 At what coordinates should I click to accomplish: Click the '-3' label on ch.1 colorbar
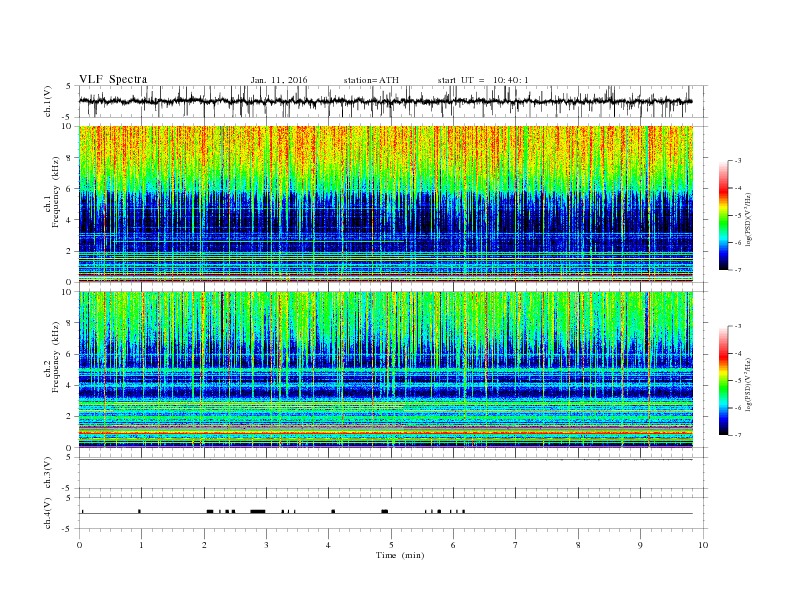738,161
